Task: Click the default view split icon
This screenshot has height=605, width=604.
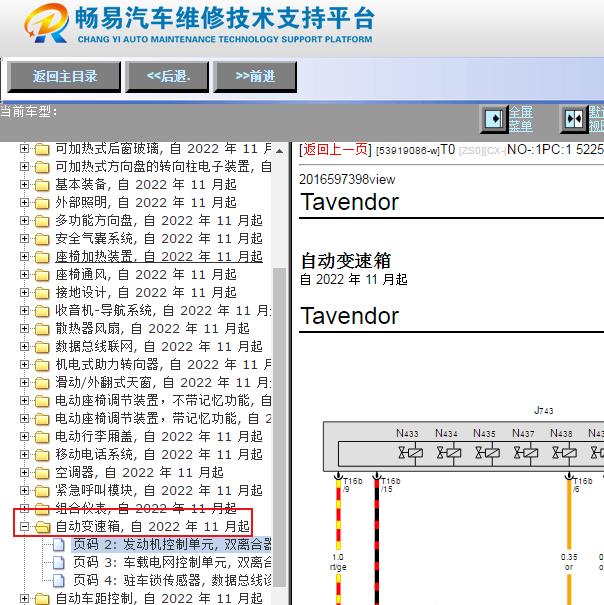Action: (x=574, y=119)
